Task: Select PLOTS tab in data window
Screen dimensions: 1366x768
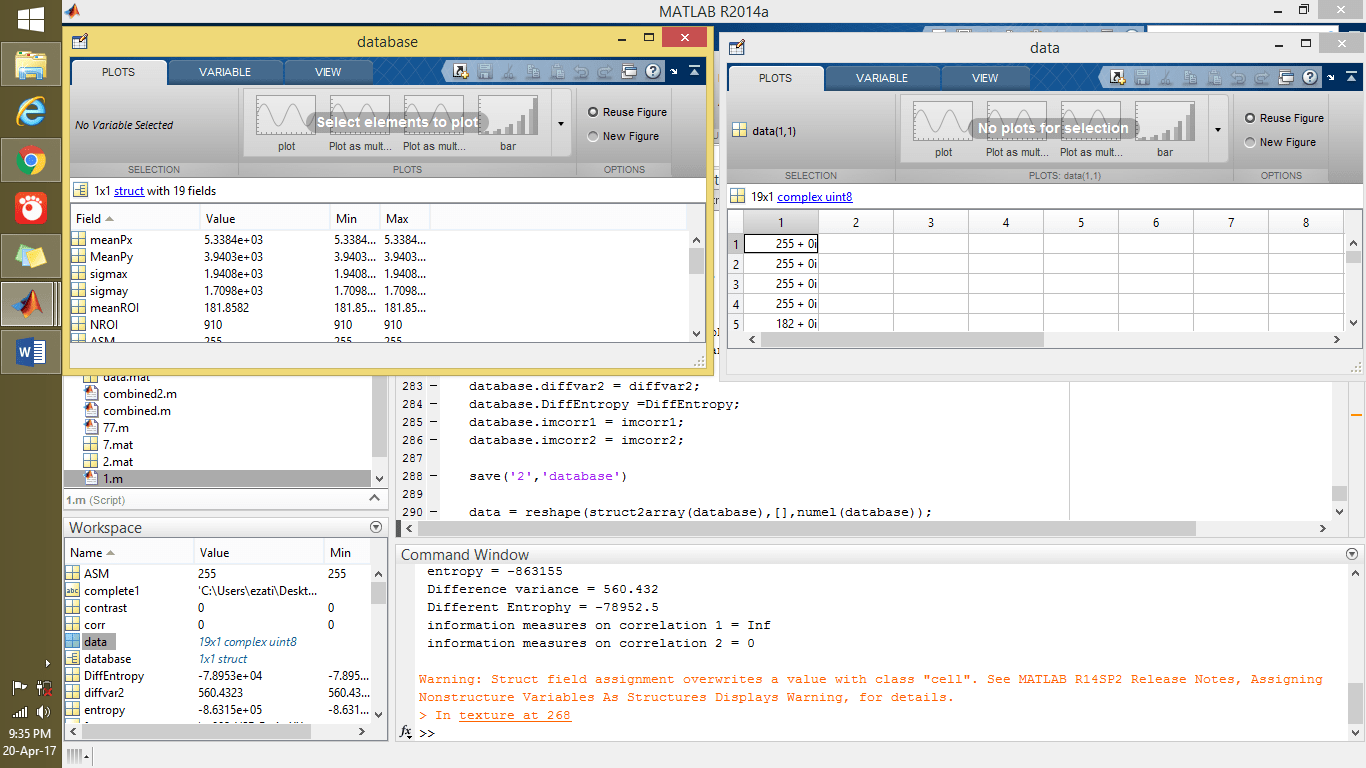Action: [775, 78]
